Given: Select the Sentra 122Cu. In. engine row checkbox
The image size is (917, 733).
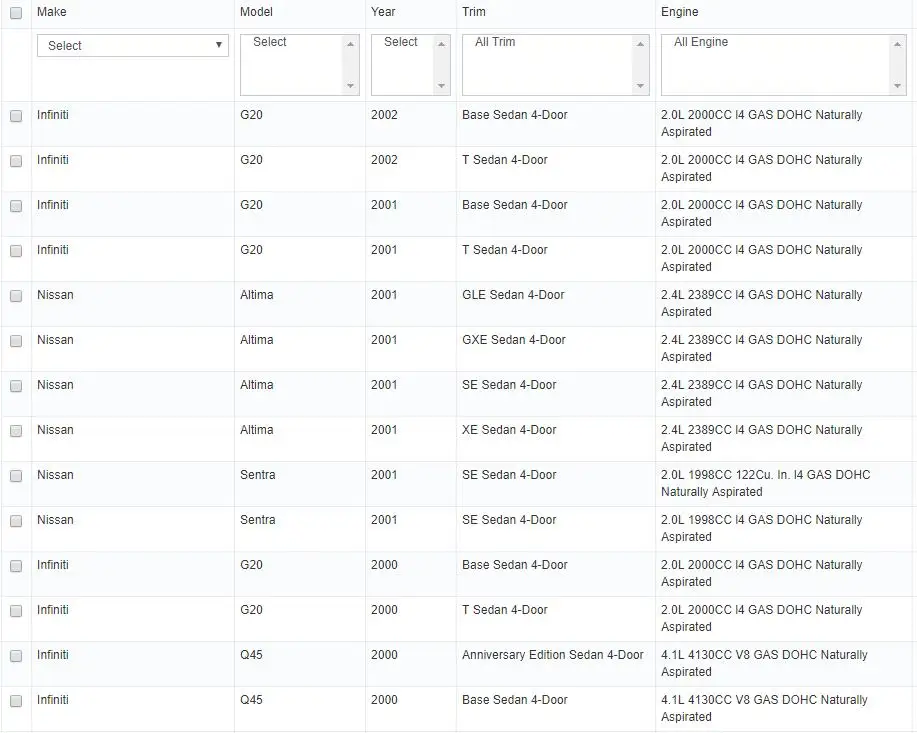Looking at the screenshot, I should [16, 476].
